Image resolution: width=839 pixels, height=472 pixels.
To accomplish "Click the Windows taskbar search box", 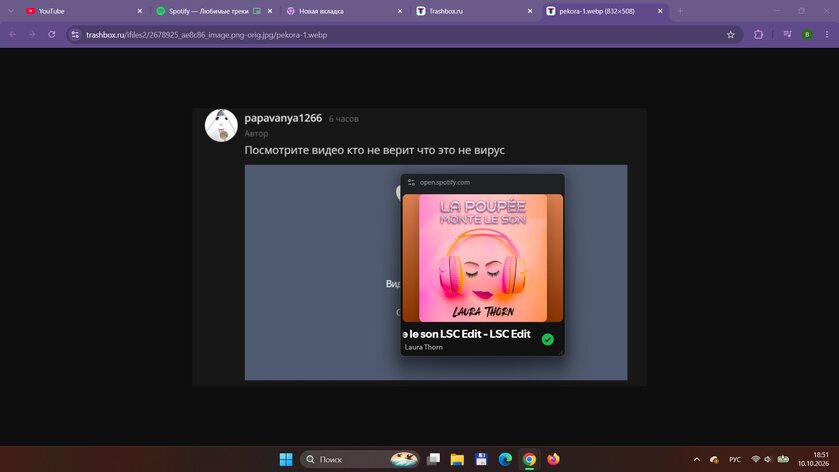I will 360,459.
